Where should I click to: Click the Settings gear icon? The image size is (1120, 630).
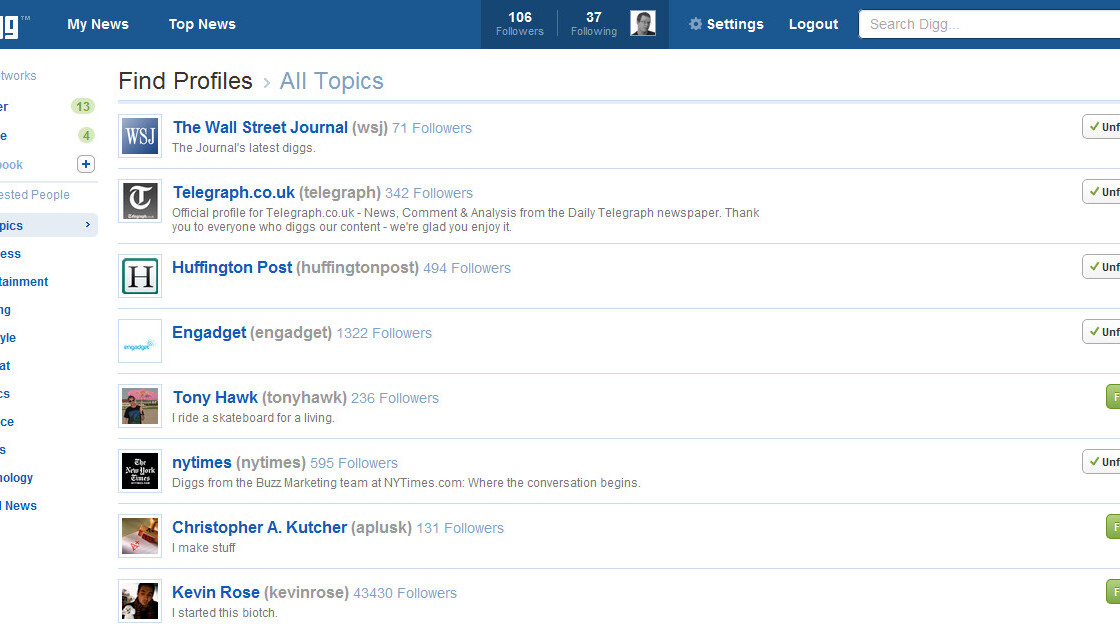coord(695,24)
